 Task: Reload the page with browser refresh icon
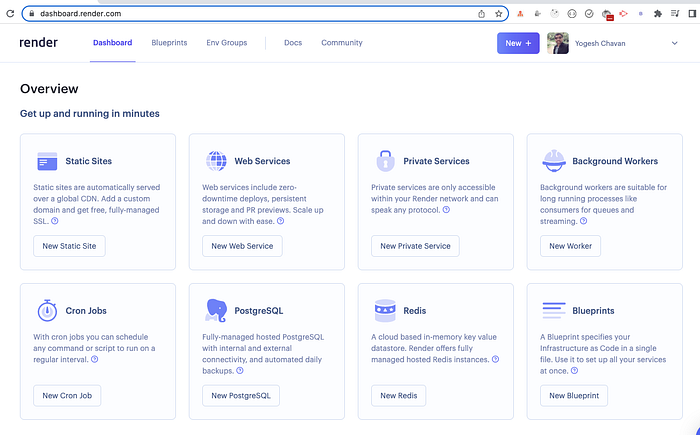click(x=10, y=14)
